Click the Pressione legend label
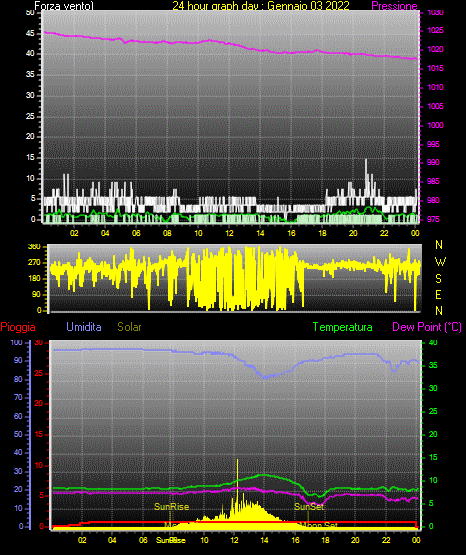466x555 pixels. pos(394,6)
